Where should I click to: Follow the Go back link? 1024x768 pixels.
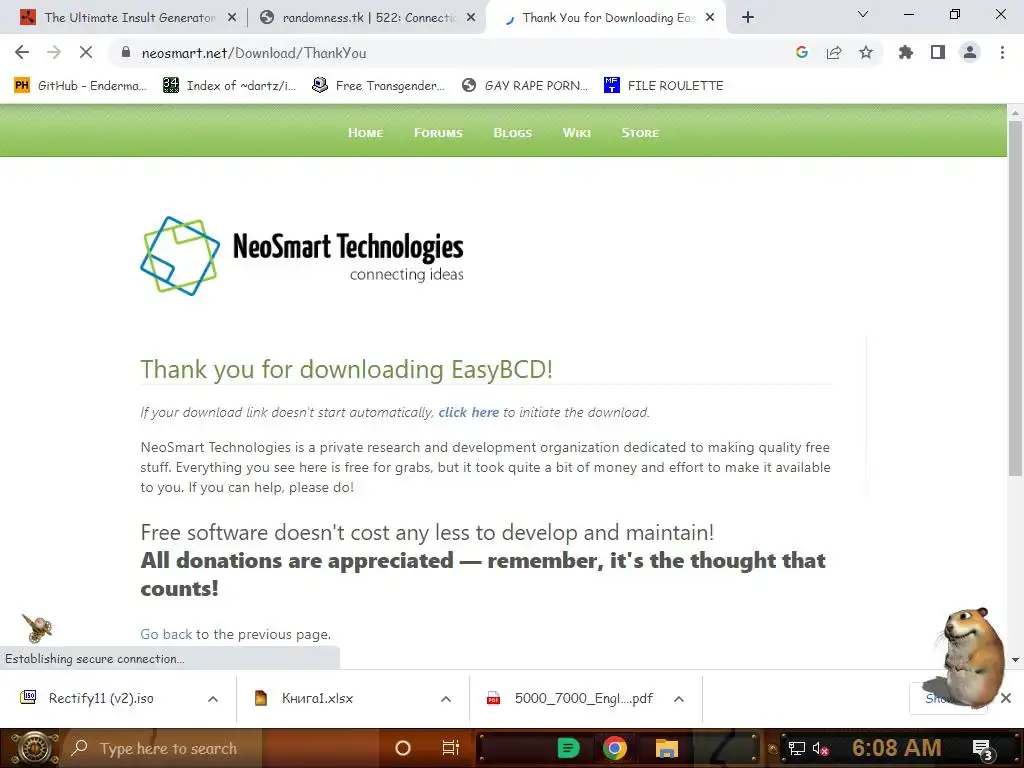coord(166,634)
